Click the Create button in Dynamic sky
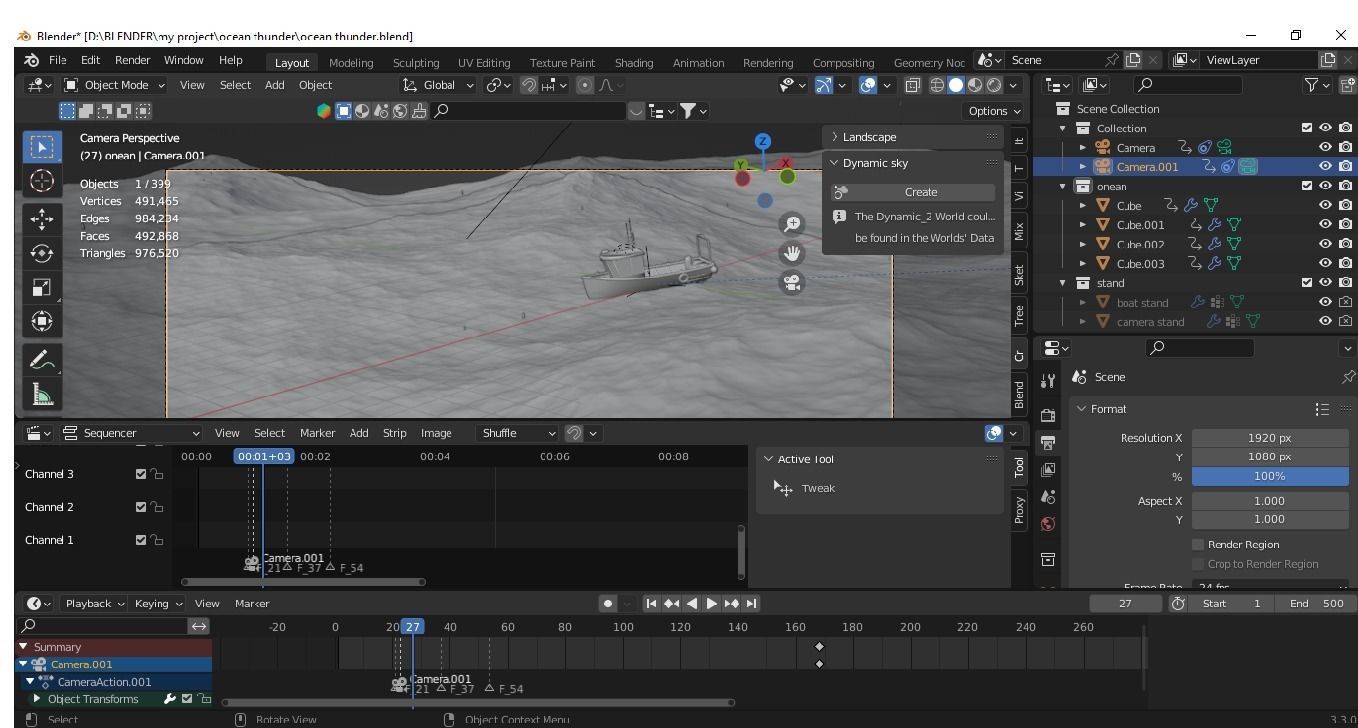The height and width of the screenshot is (728, 1358). pyautogui.click(x=913, y=192)
